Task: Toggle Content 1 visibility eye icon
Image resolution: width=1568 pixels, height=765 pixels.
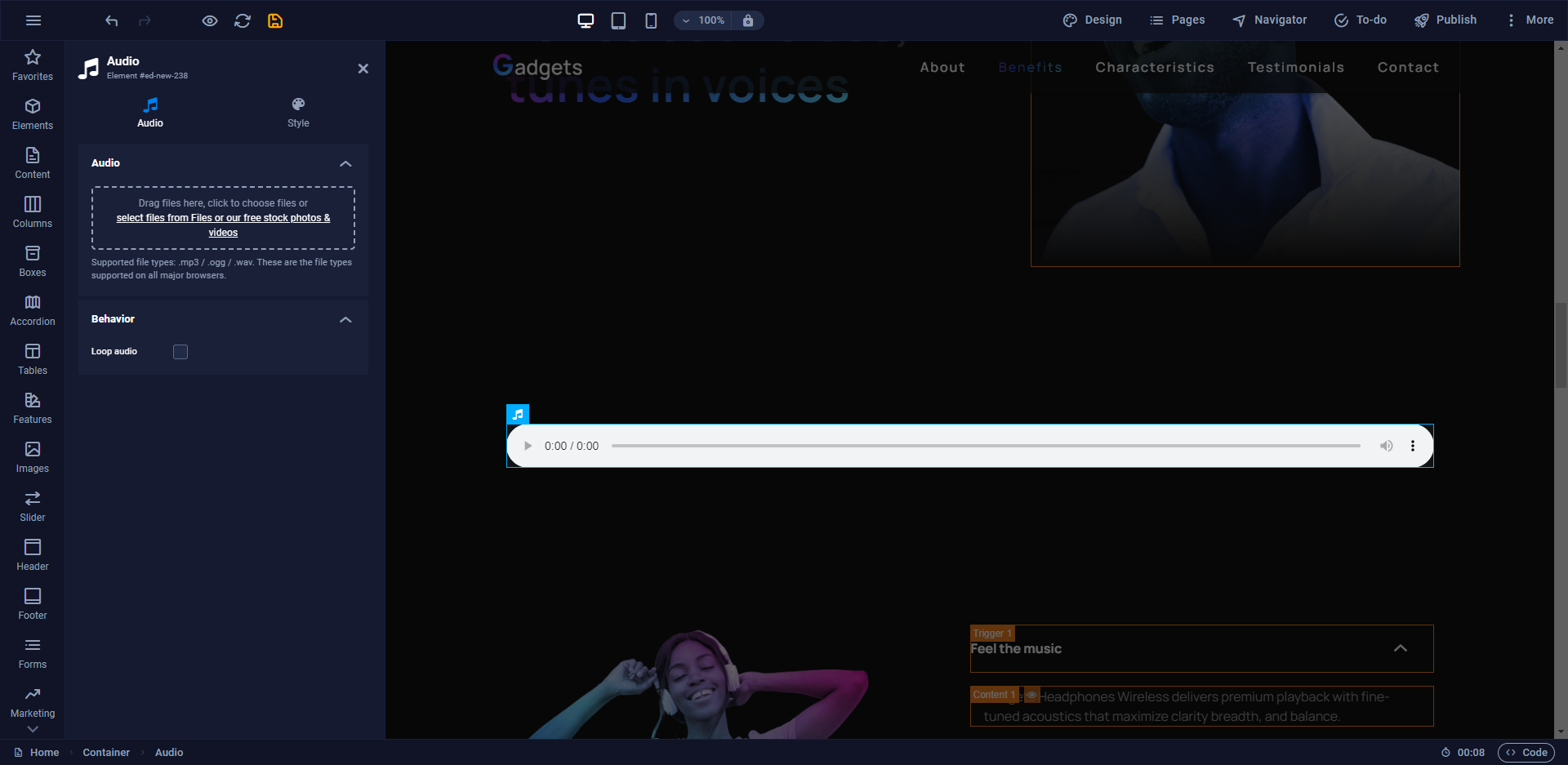Action: [1031, 695]
